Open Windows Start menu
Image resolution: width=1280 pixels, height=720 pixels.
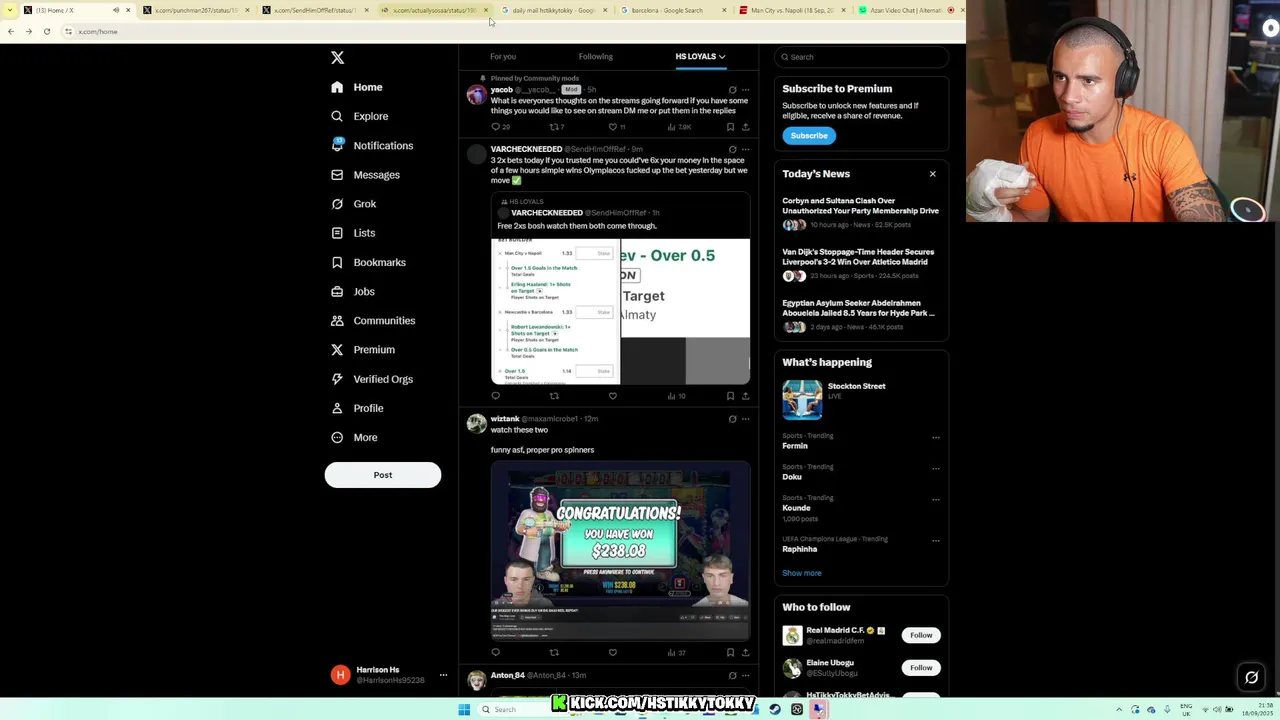pyautogui.click(x=464, y=710)
